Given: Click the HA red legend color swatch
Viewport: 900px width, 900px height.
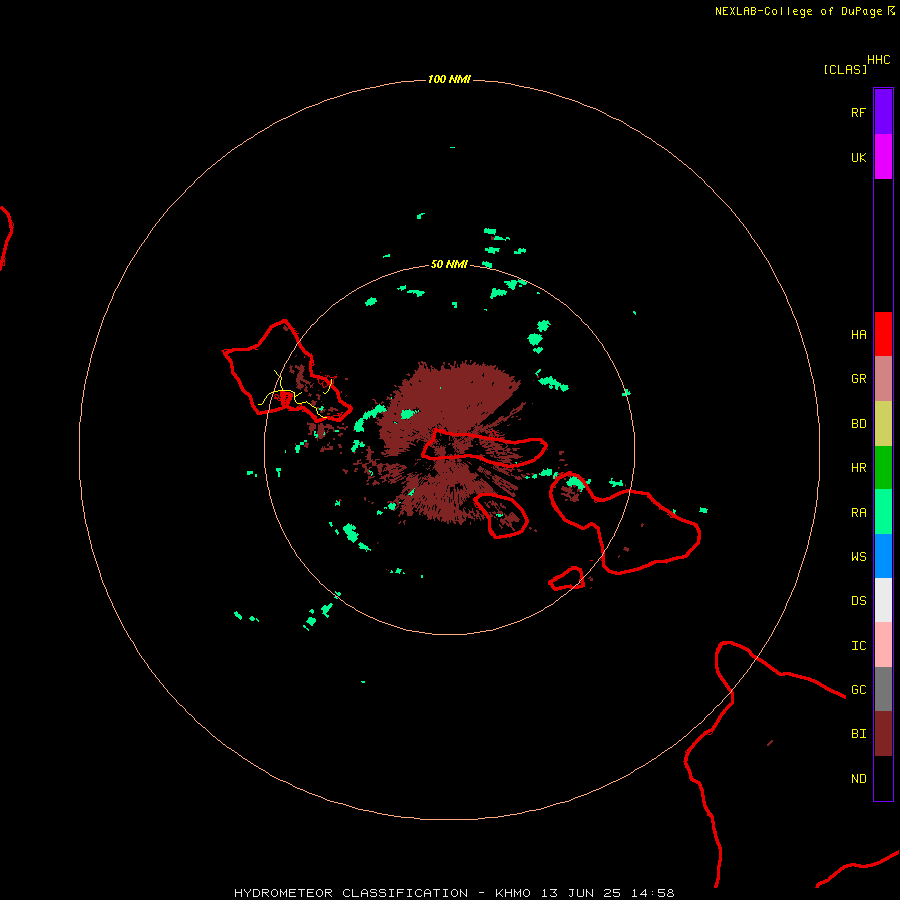Looking at the screenshot, I should point(883,334).
